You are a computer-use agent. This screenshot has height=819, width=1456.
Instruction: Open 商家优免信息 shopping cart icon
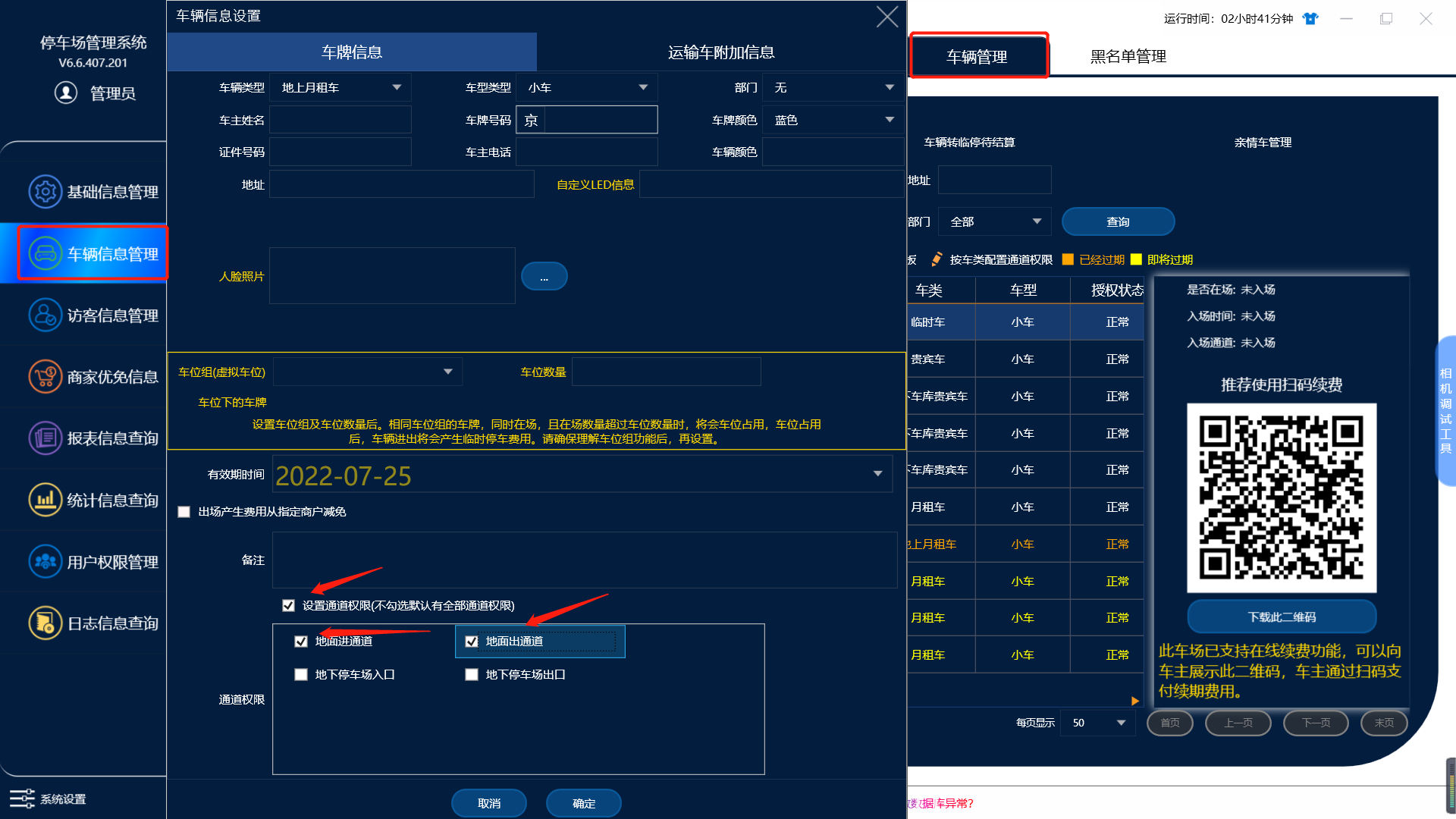tap(45, 376)
